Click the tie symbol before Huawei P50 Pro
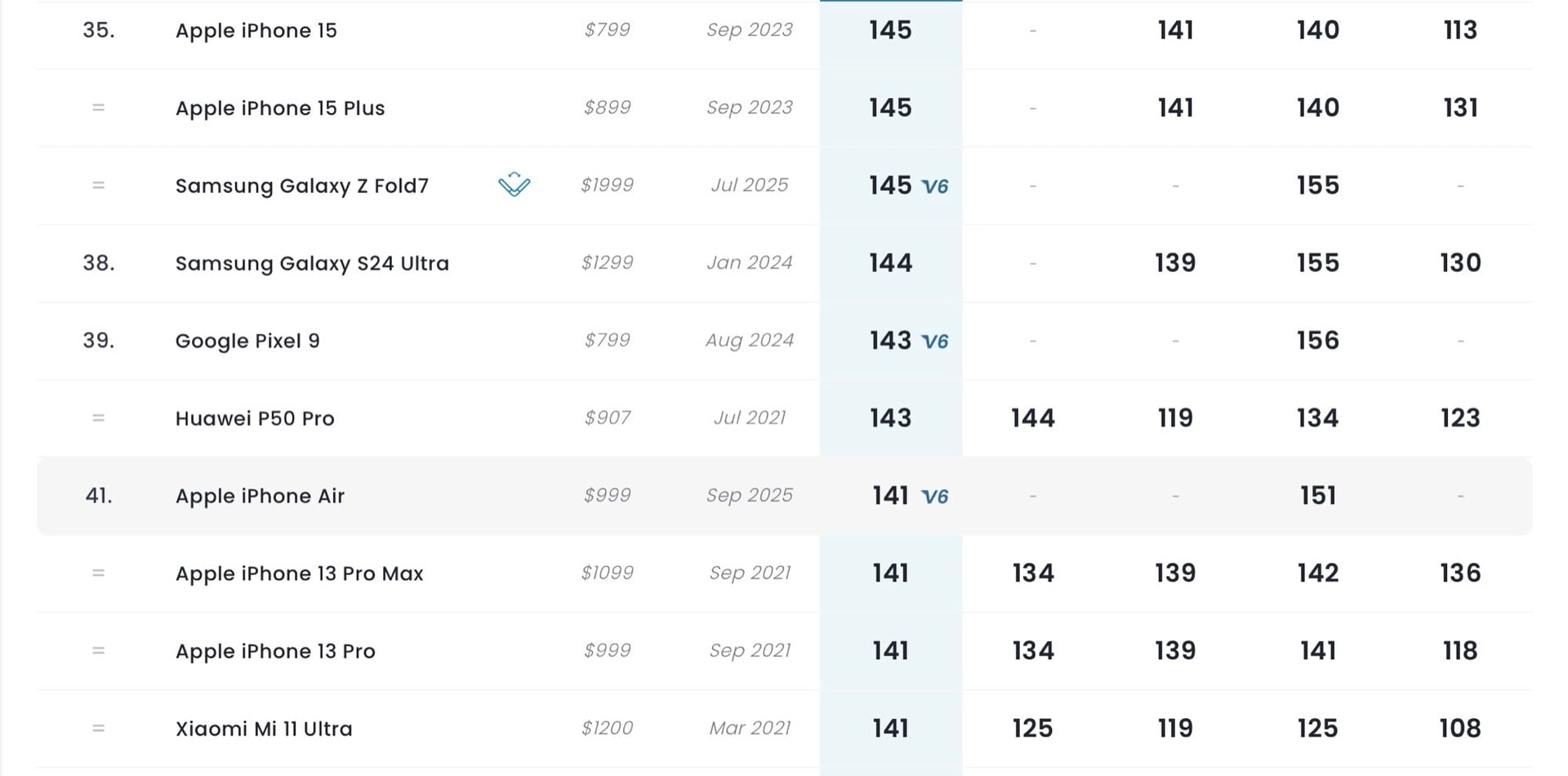Image resolution: width=1568 pixels, height=776 pixels. point(99,418)
